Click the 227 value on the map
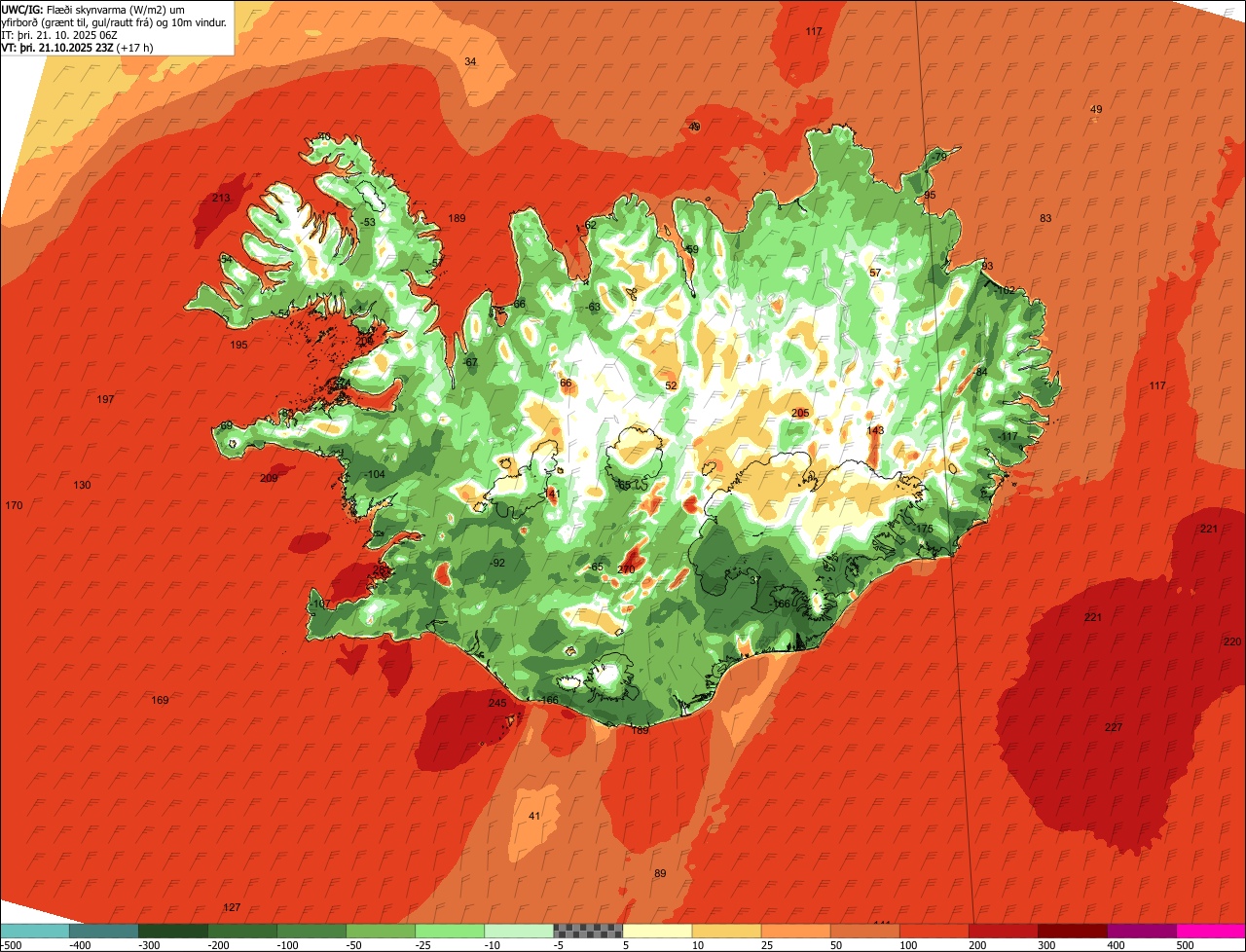Image resolution: width=1246 pixels, height=952 pixels. coord(1114,727)
